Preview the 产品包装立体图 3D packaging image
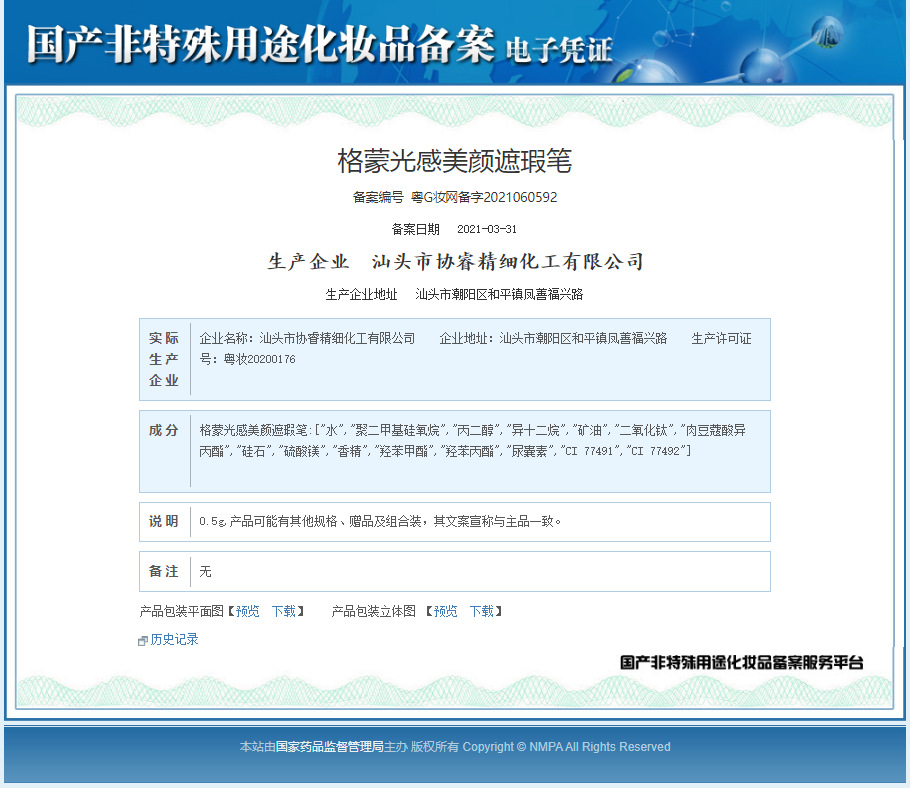Image resolution: width=910 pixels, height=788 pixels. pyautogui.click(x=445, y=611)
